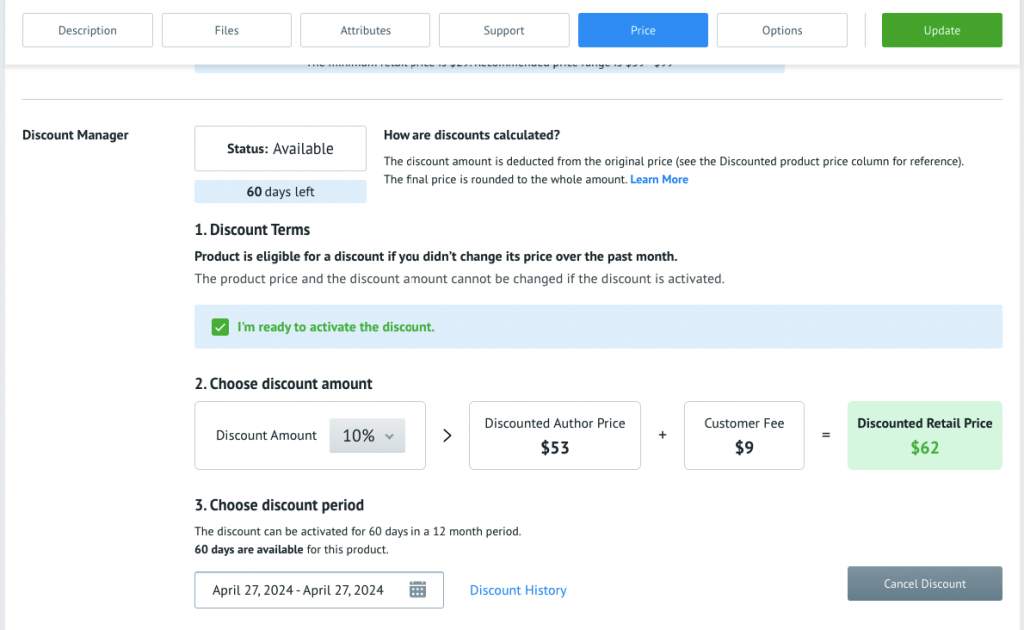Image resolution: width=1024 pixels, height=630 pixels.
Task: Click the Discounted Author Price box
Action: click(x=555, y=436)
